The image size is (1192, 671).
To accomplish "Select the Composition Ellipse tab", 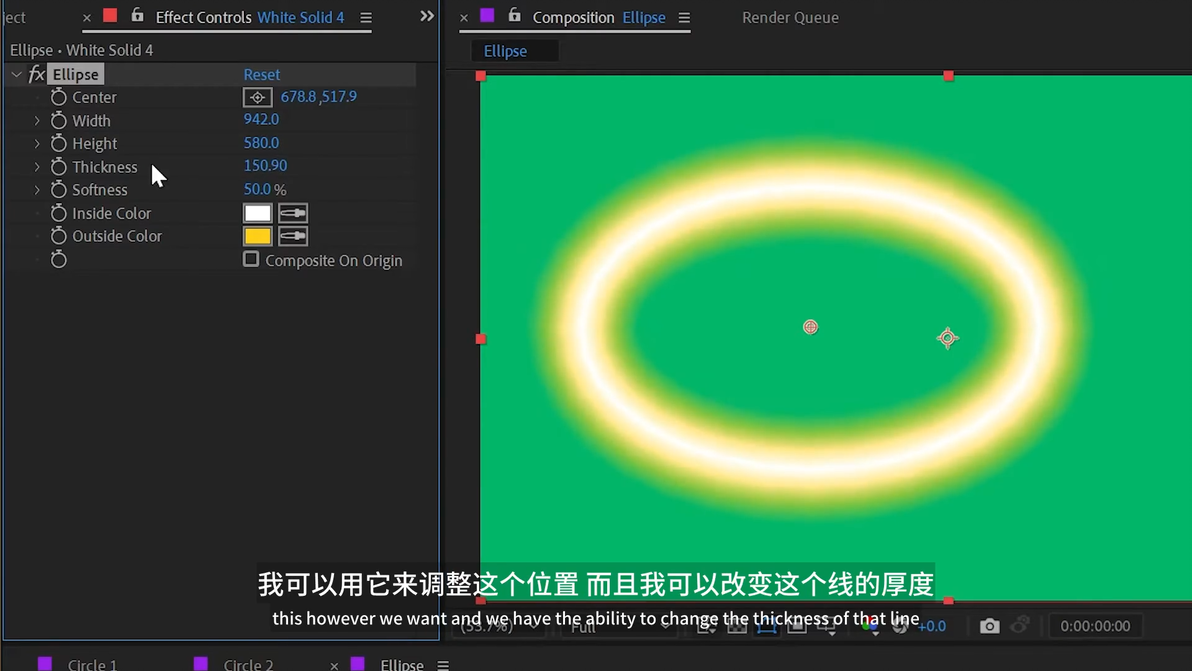I will coord(599,17).
